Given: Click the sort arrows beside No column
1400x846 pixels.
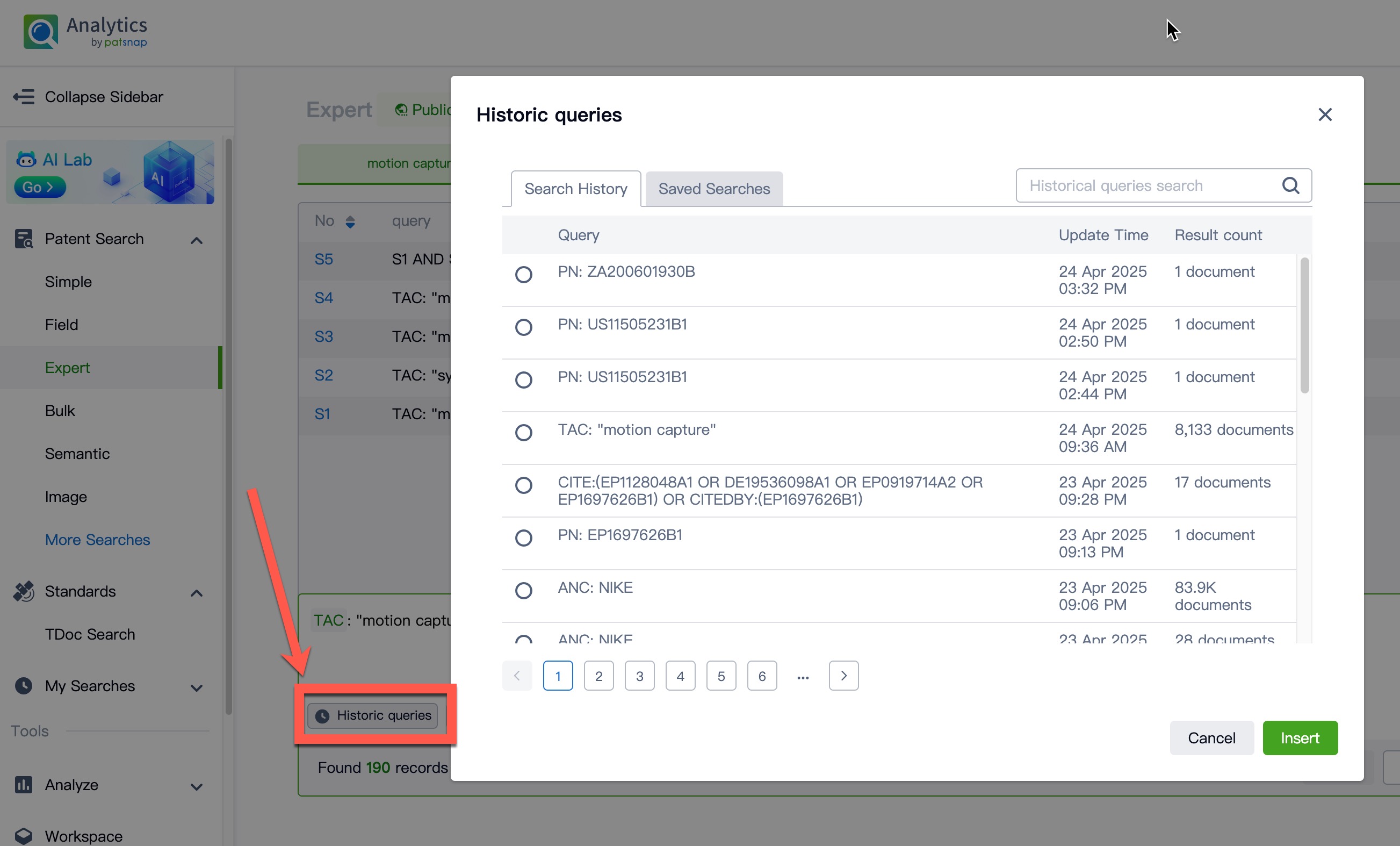Looking at the screenshot, I should point(350,222).
